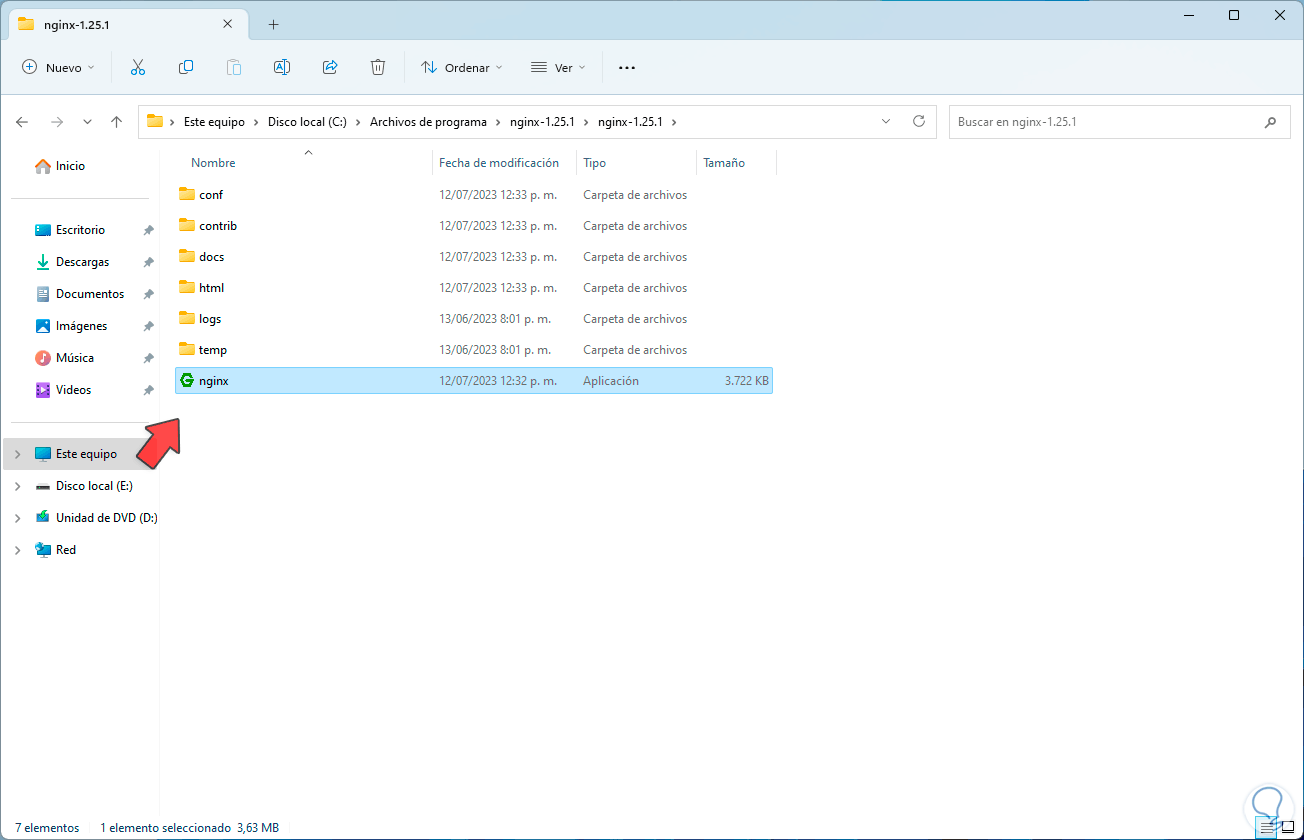Click Disco local (C:) breadcrumb
The image size is (1304, 840).
tap(307, 122)
